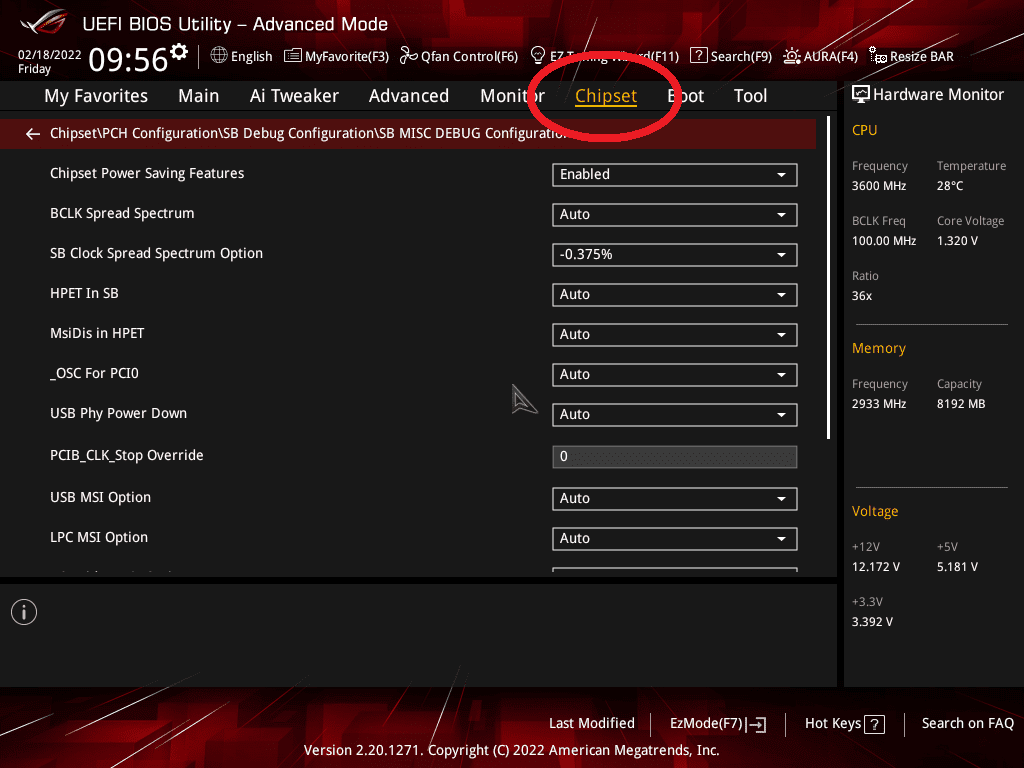Open the Advanced tab

(x=409, y=96)
